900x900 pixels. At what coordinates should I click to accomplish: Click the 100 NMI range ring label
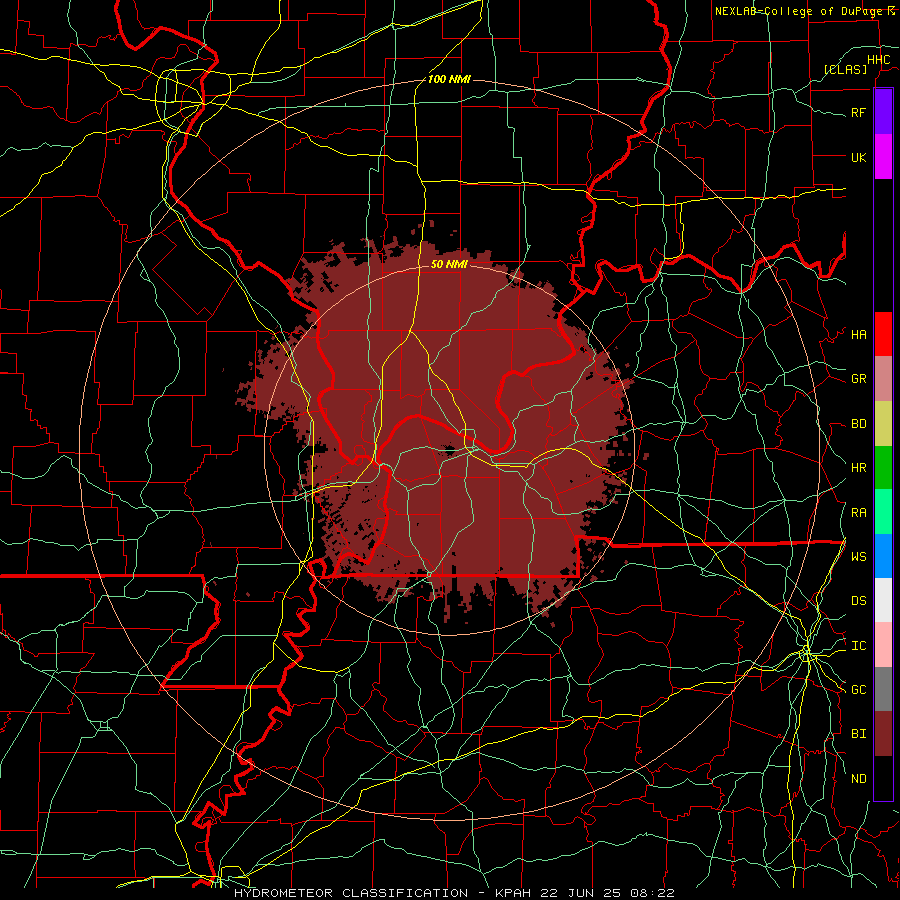point(449,79)
